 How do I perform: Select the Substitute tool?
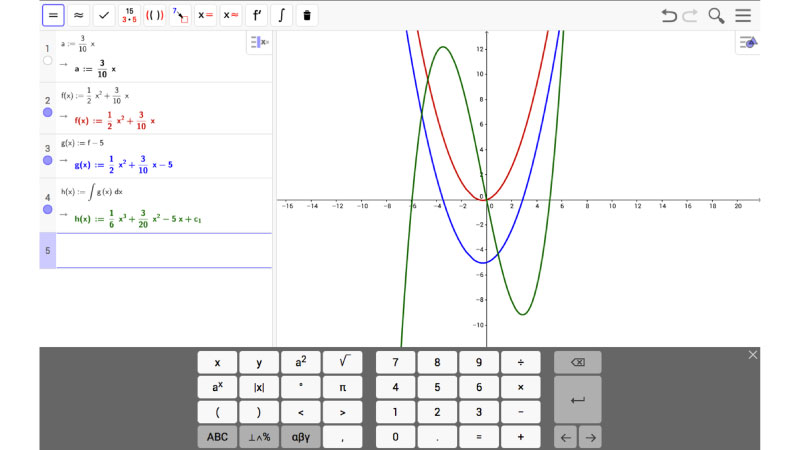coord(180,16)
